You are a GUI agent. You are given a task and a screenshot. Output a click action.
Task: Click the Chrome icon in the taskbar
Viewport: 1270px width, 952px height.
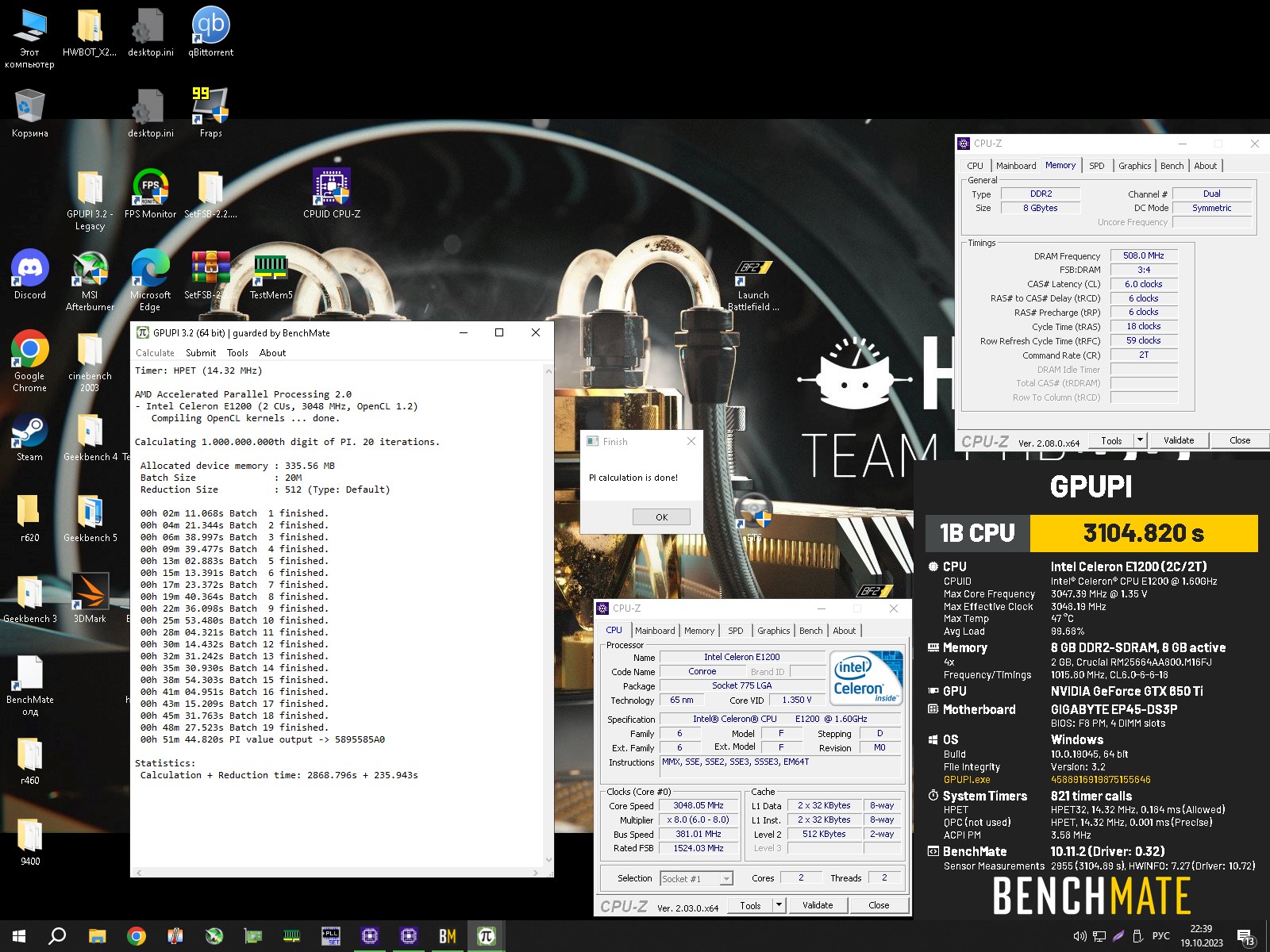(x=137, y=936)
